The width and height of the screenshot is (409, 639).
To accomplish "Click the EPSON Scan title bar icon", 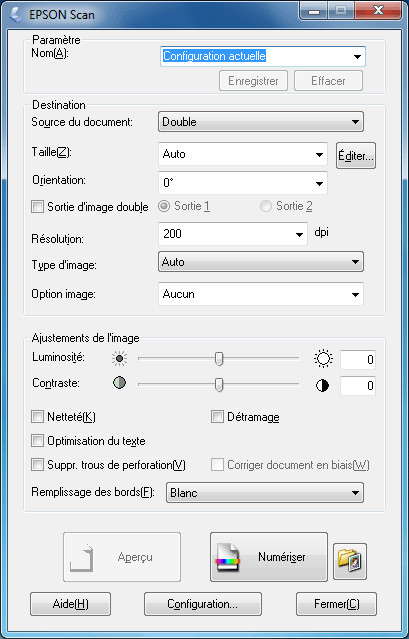I will 16,15.
